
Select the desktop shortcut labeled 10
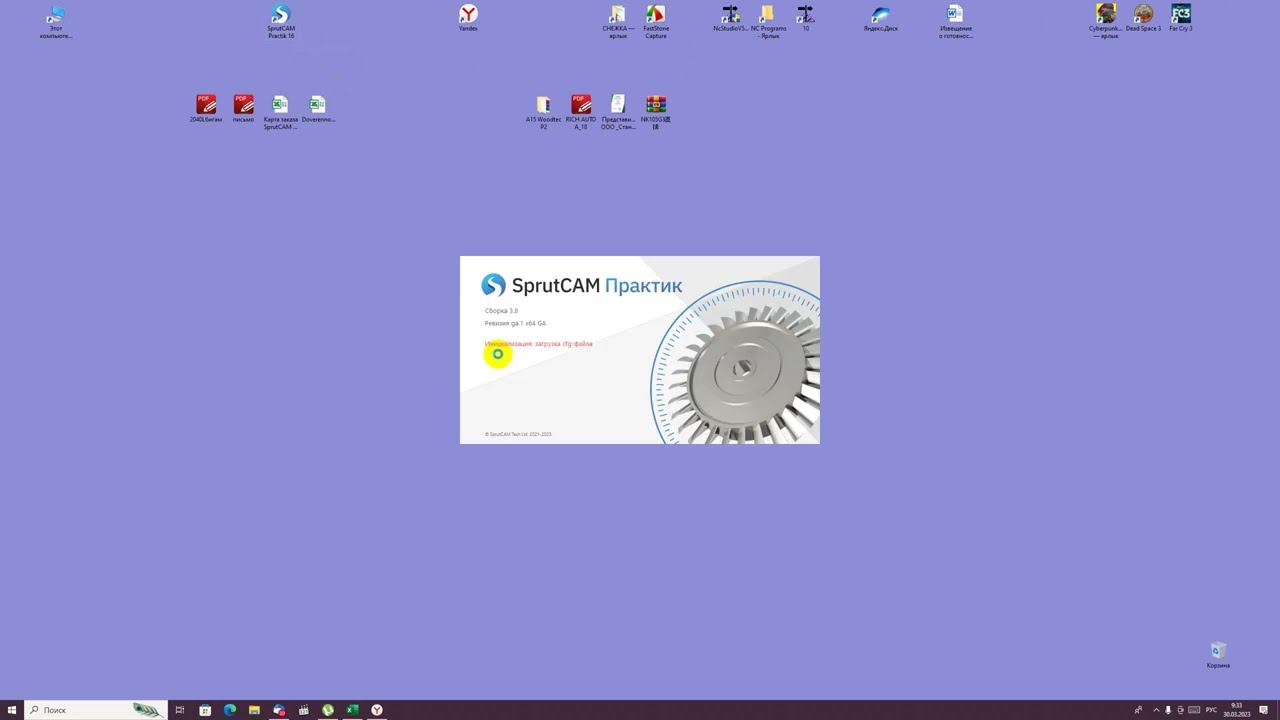(x=806, y=18)
